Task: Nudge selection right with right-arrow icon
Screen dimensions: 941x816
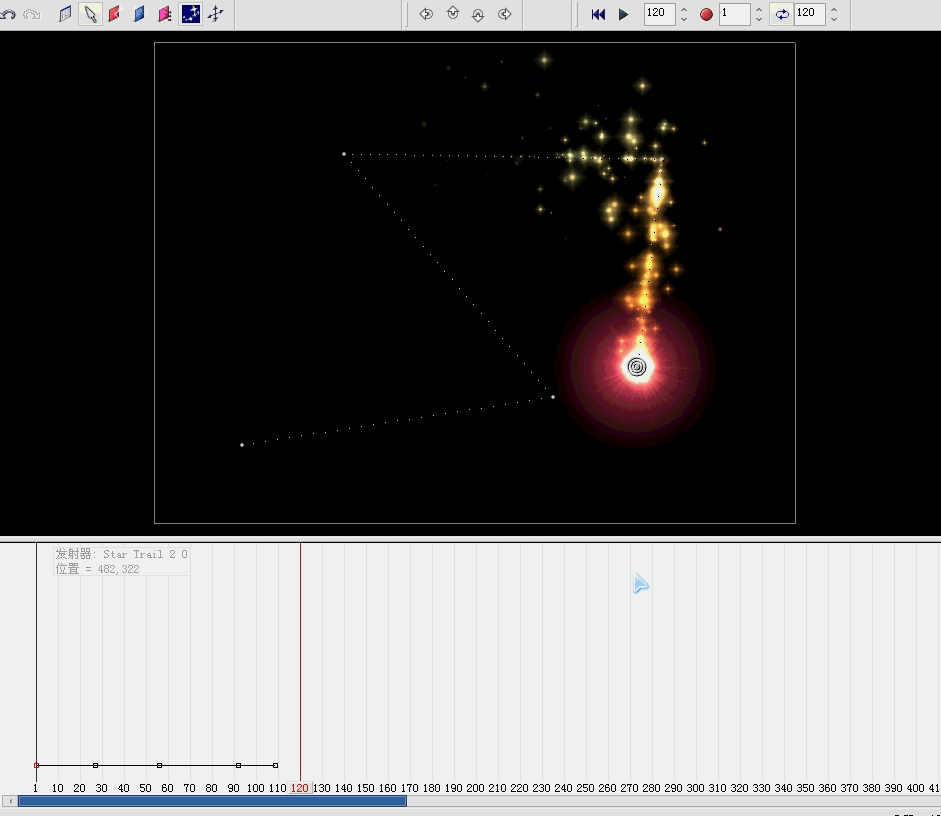Action: pos(505,14)
